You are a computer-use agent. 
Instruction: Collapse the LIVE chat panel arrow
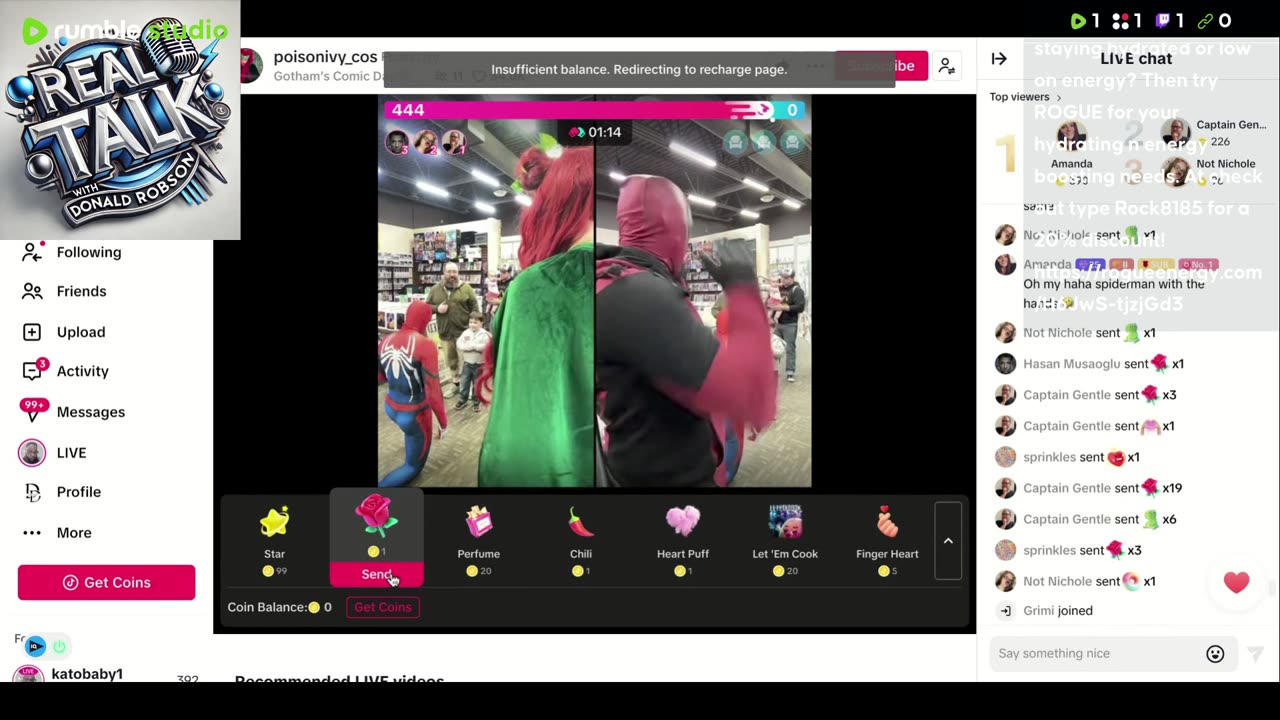(999, 59)
